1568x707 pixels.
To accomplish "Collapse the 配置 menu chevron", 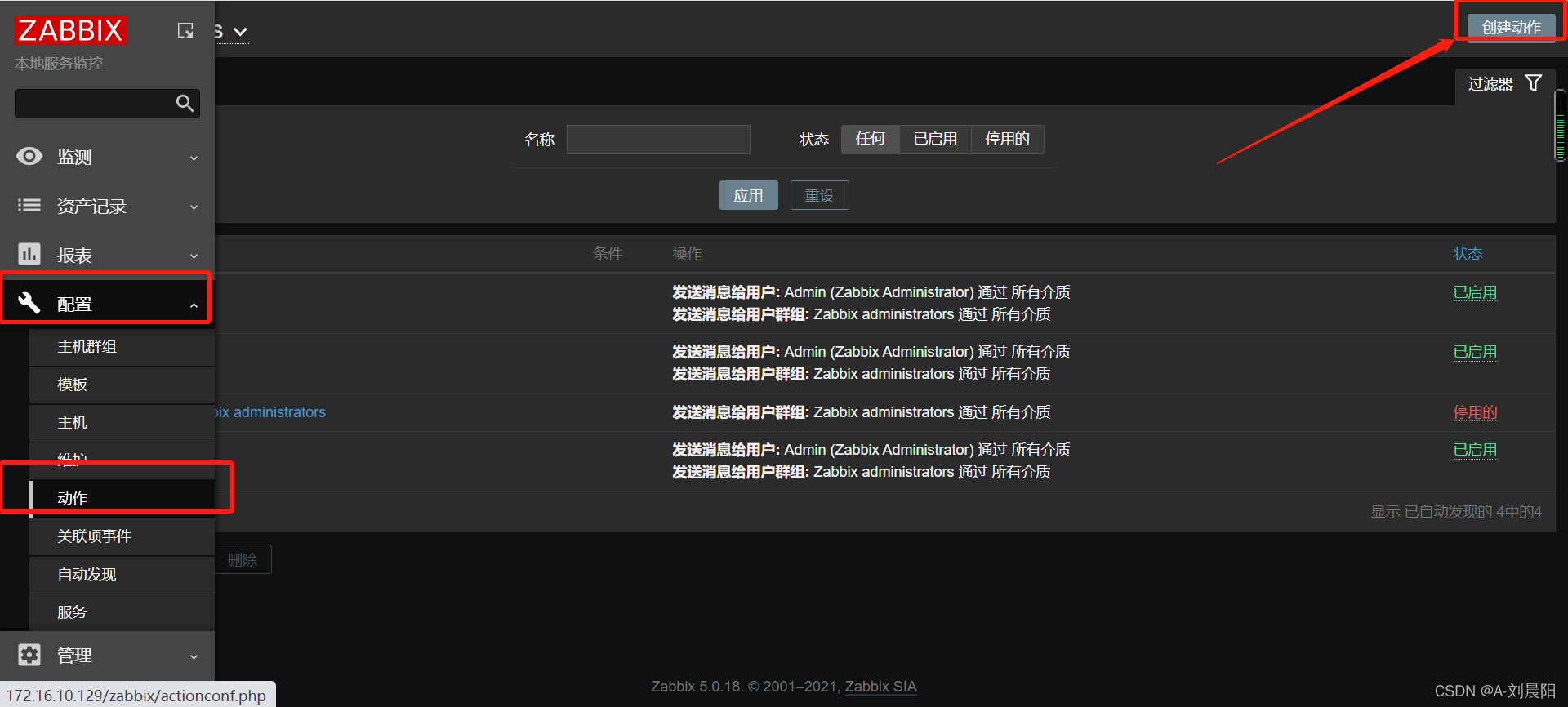I will (x=194, y=305).
